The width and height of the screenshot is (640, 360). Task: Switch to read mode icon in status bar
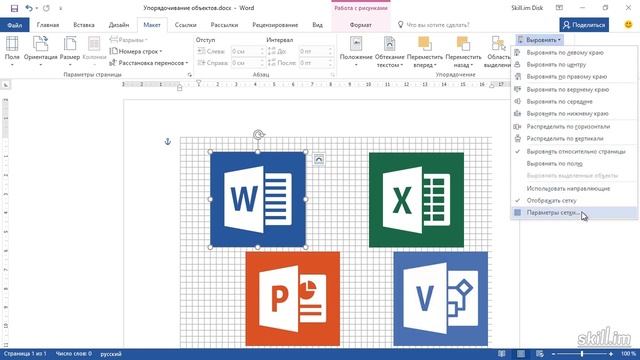(502, 353)
